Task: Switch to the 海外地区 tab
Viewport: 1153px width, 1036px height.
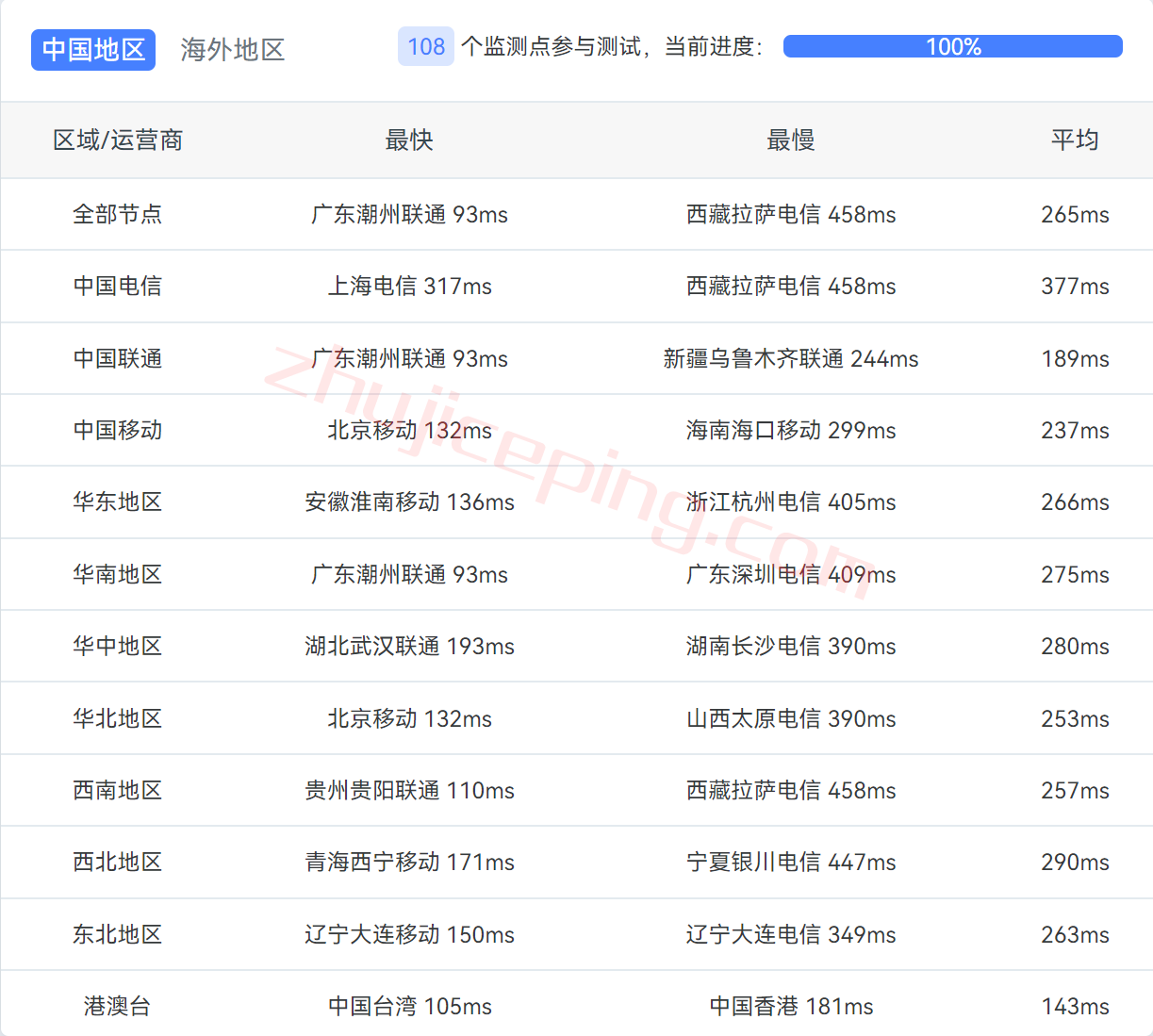Action: [x=233, y=50]
